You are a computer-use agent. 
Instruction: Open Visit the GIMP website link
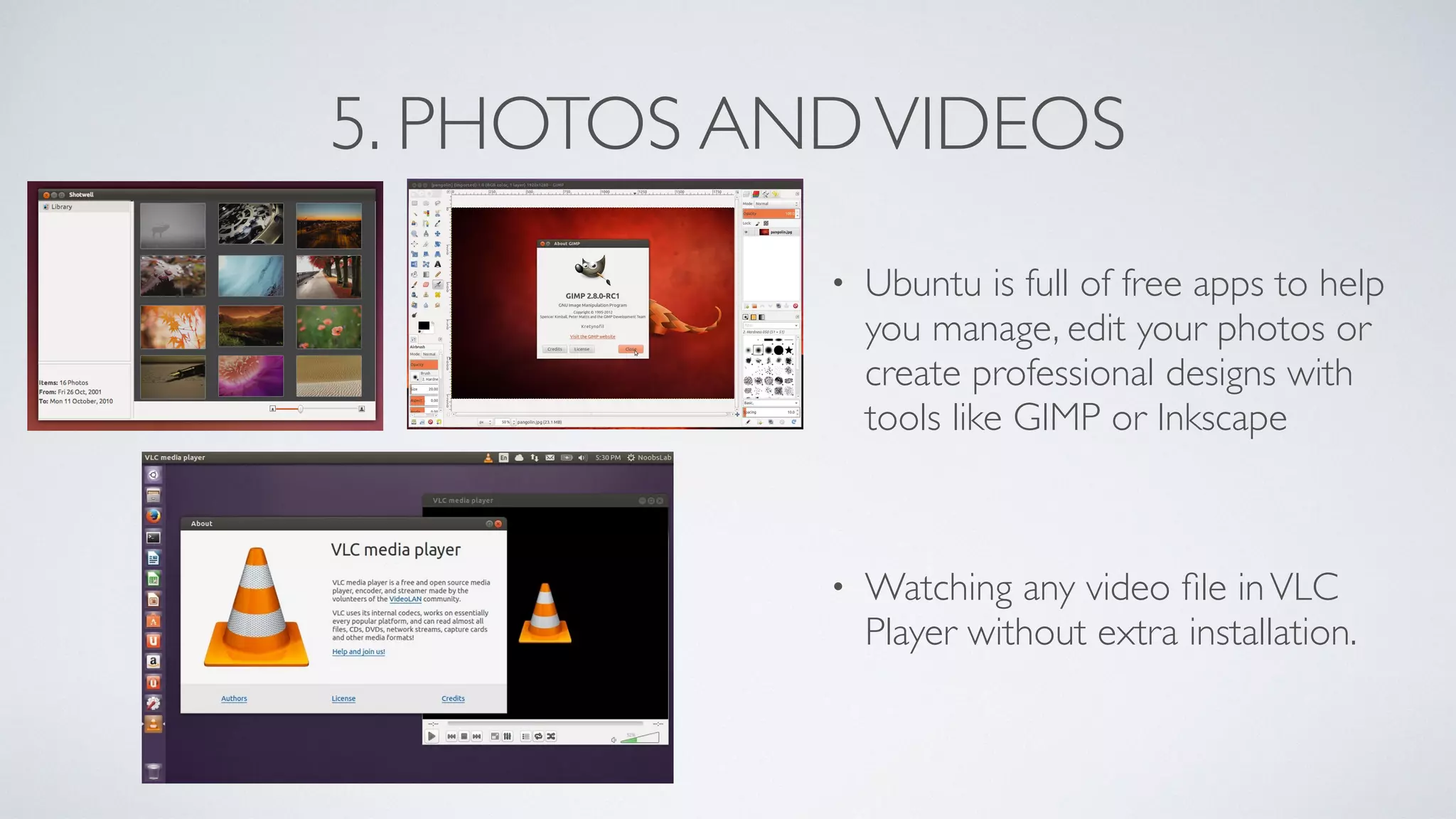pos(592,337)
